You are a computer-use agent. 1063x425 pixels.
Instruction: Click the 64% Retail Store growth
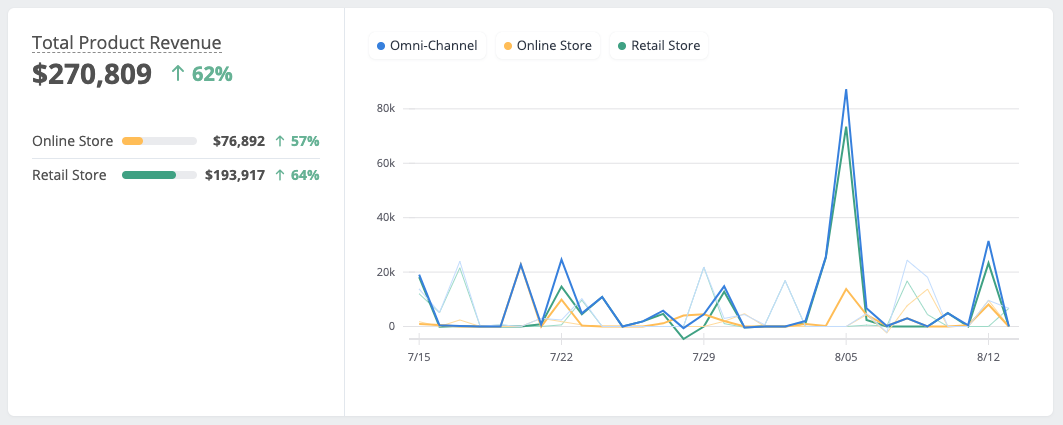tap(297, 175)
